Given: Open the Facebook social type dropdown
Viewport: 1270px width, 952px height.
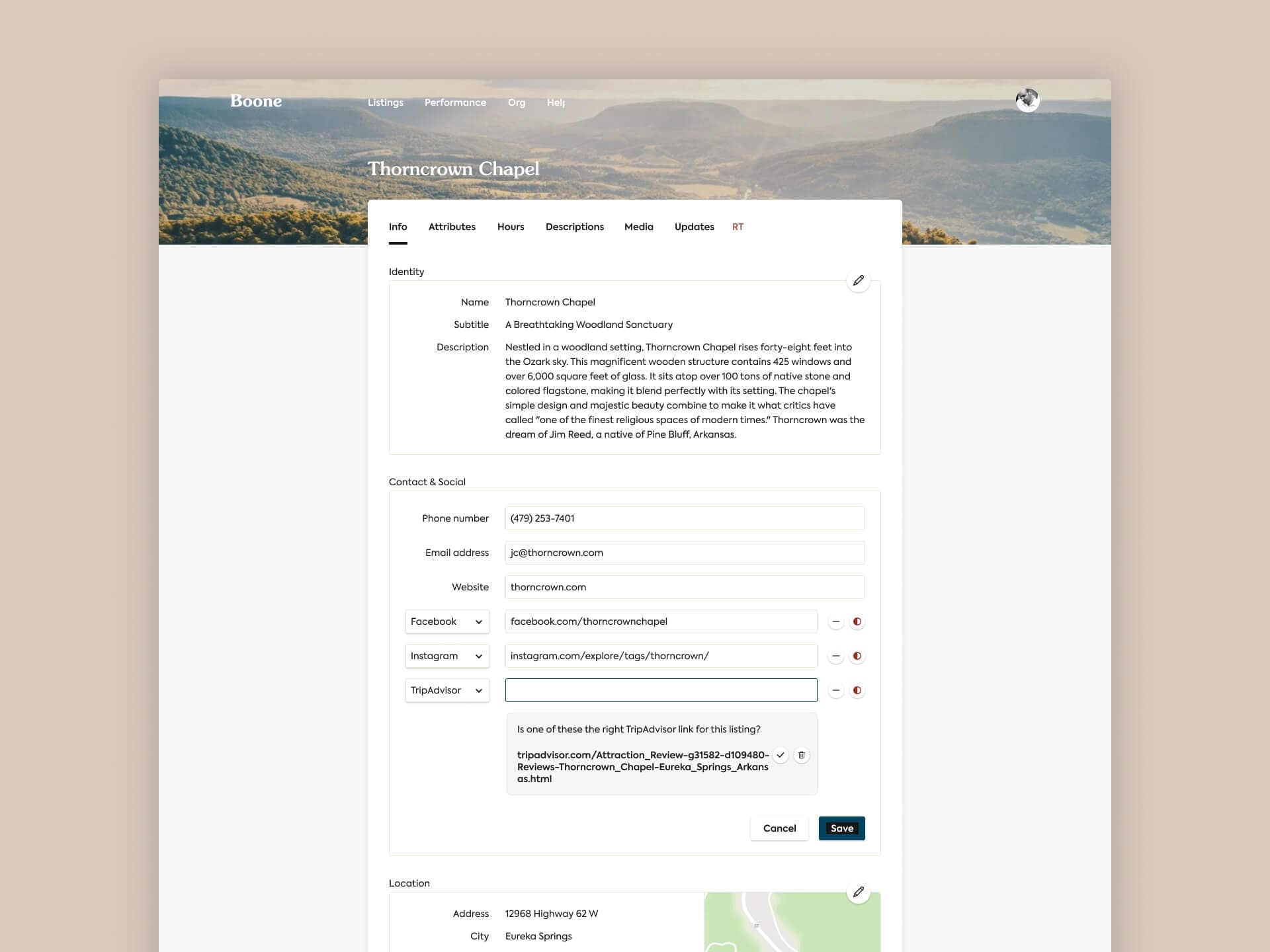Looking at the screenshot, I should point(447,621).
